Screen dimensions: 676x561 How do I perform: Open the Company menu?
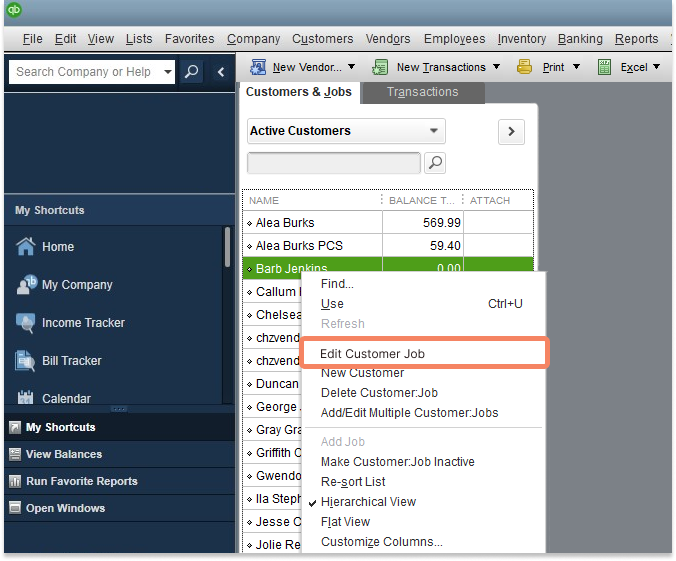click(254, 39)
